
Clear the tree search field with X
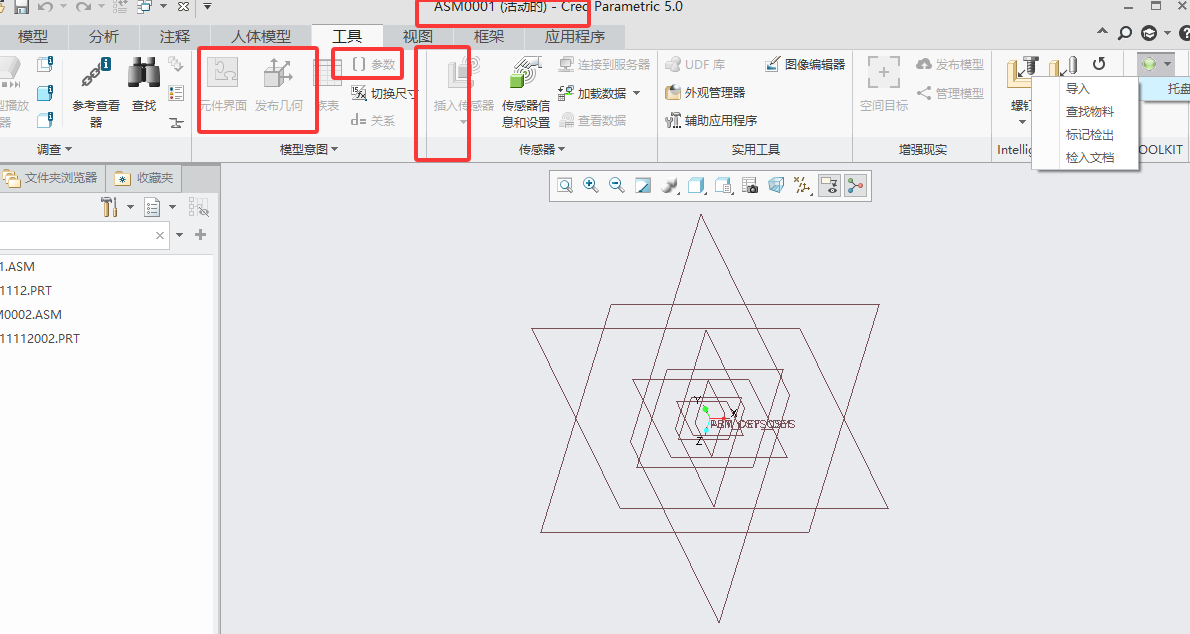coord(159,235)
